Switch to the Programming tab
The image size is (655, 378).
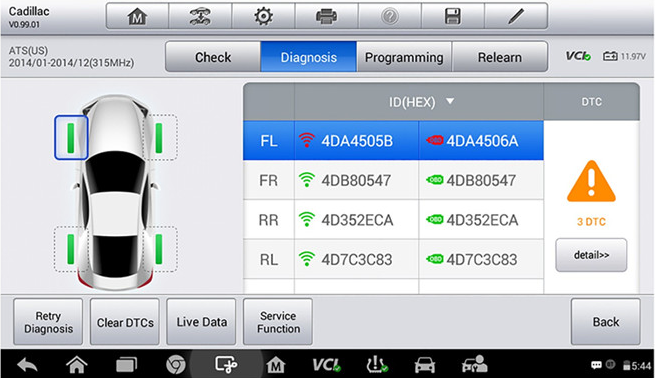[x=404, y=57]
